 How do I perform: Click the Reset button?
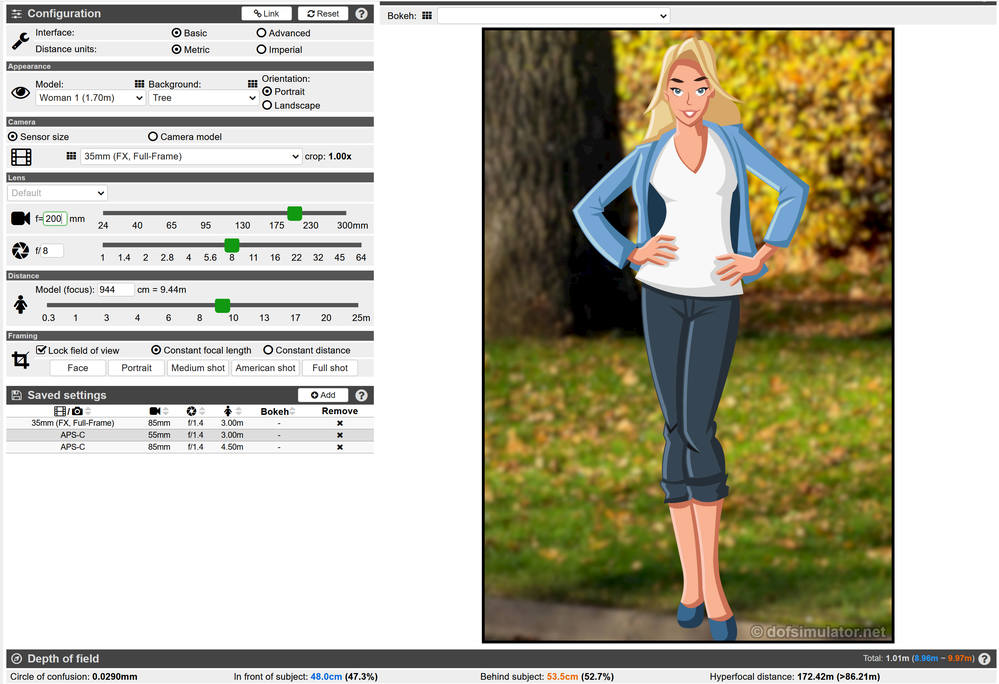click(x=322, y=14)
